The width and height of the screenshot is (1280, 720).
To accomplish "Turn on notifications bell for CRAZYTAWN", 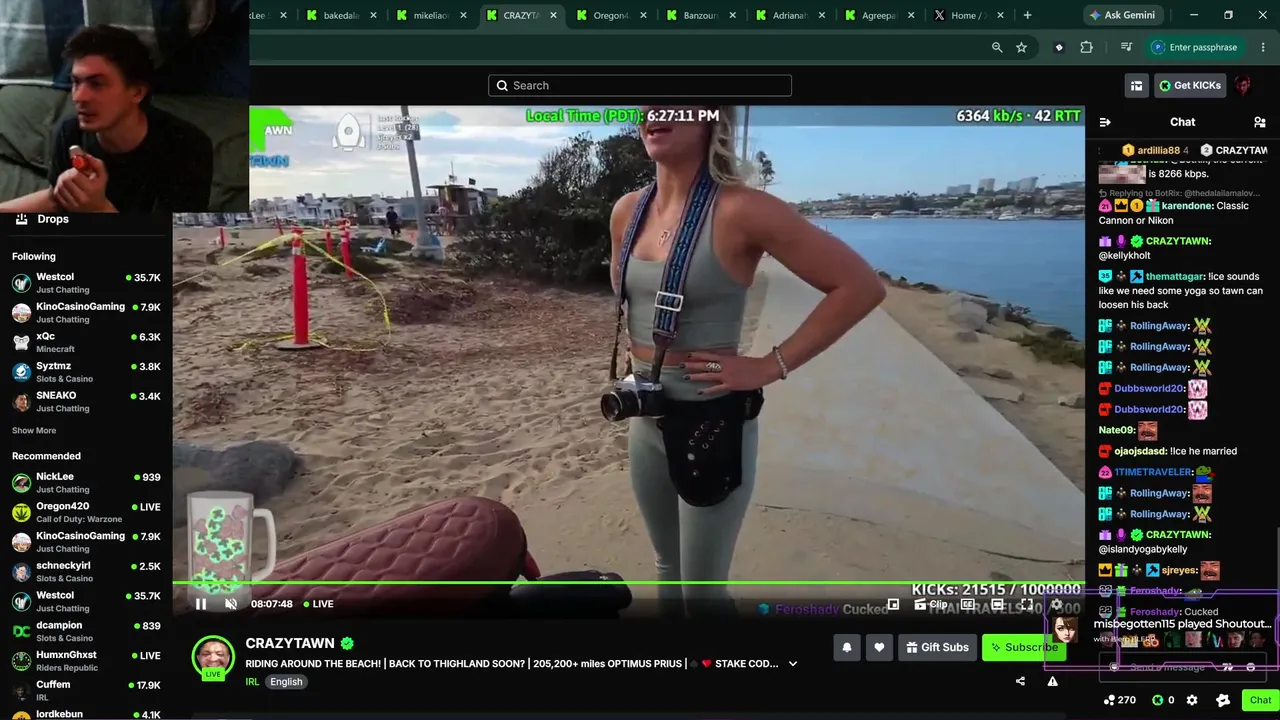I will click(x=847, y=647).
